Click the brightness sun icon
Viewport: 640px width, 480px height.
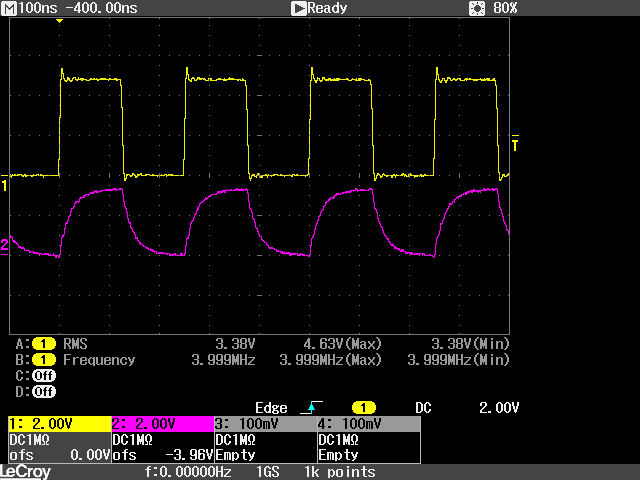477,8
